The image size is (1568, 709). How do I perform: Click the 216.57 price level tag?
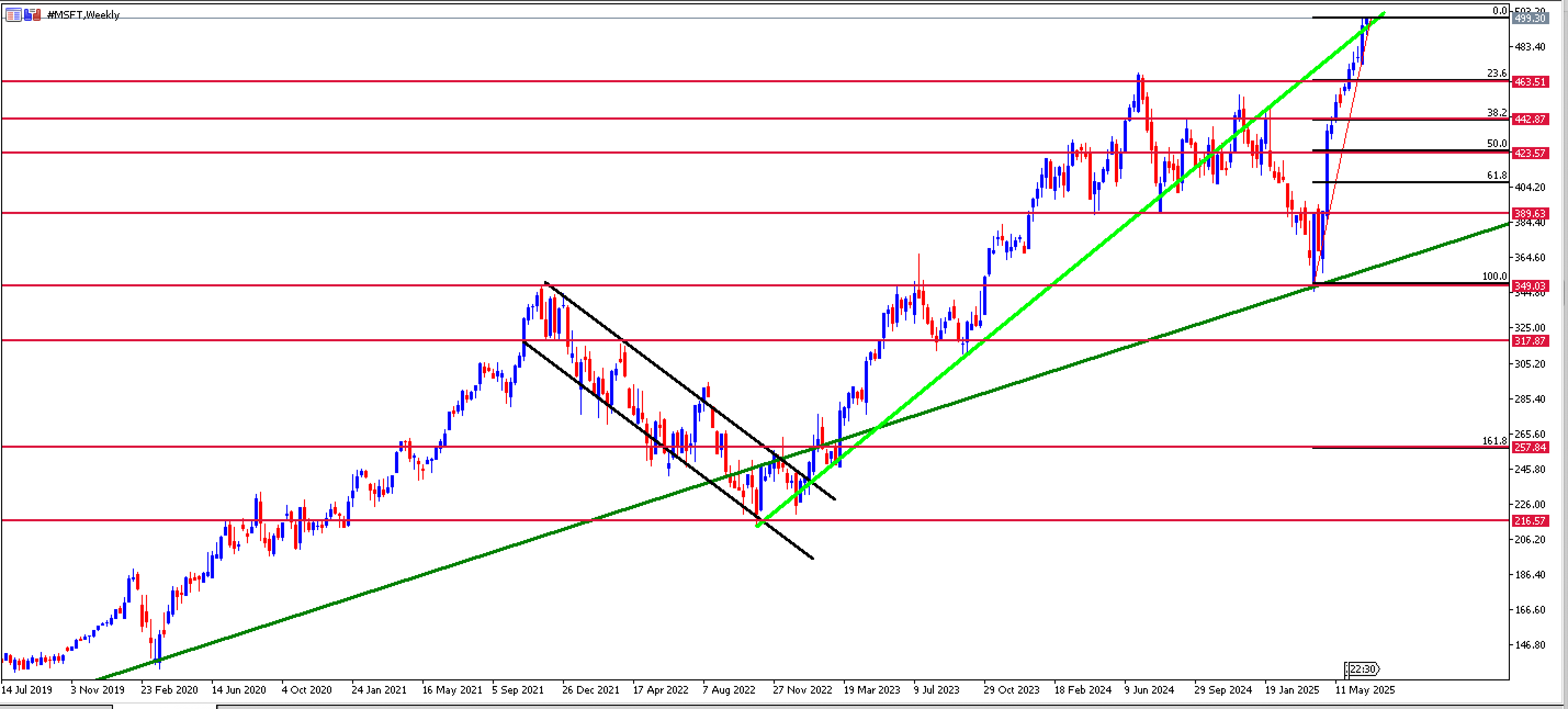[1530, 520]
